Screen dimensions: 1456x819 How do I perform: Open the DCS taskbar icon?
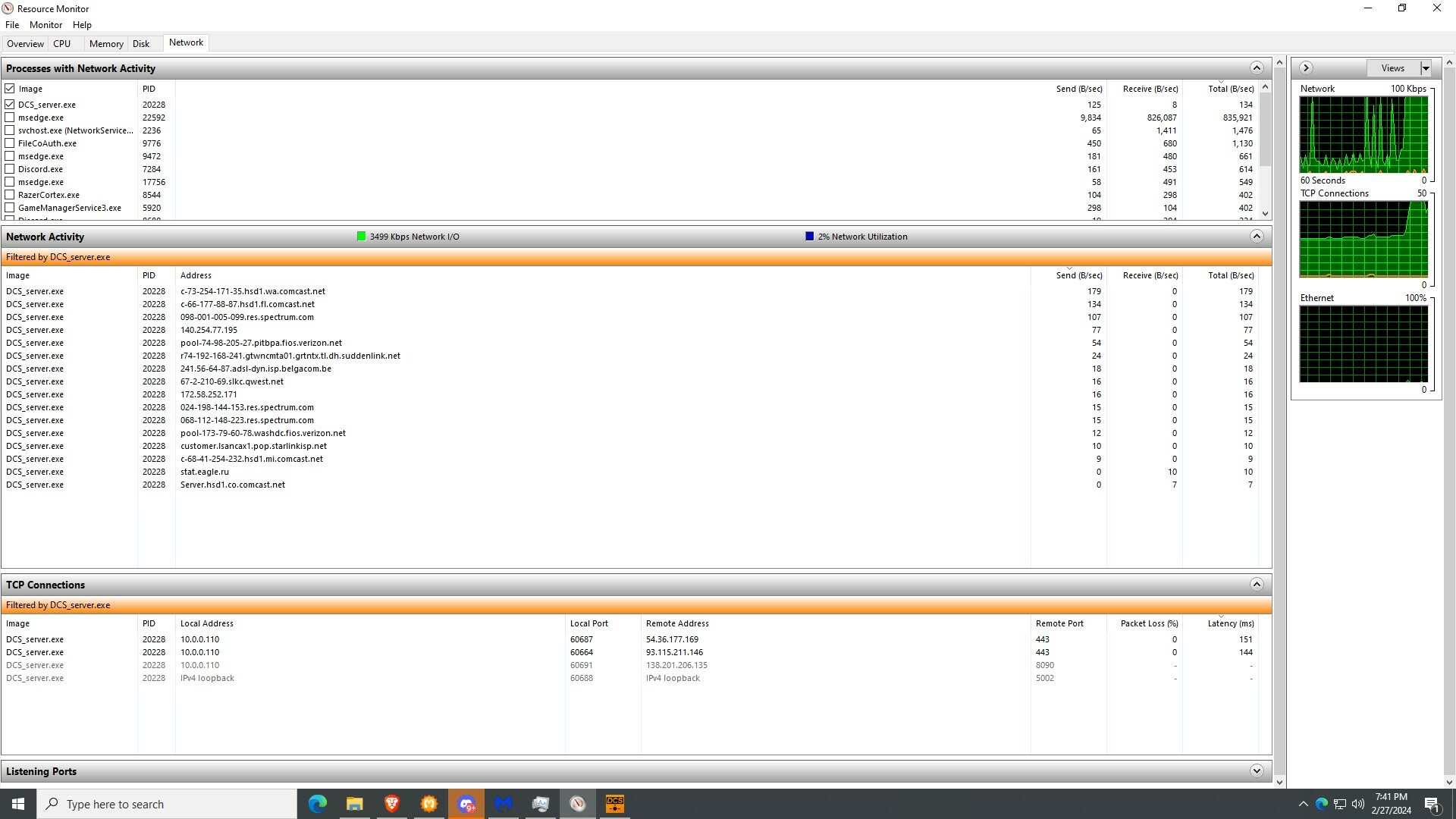615,804
